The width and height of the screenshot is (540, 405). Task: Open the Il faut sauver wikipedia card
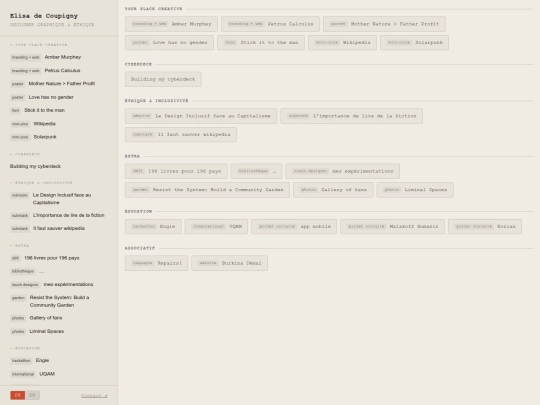(181, 134)
